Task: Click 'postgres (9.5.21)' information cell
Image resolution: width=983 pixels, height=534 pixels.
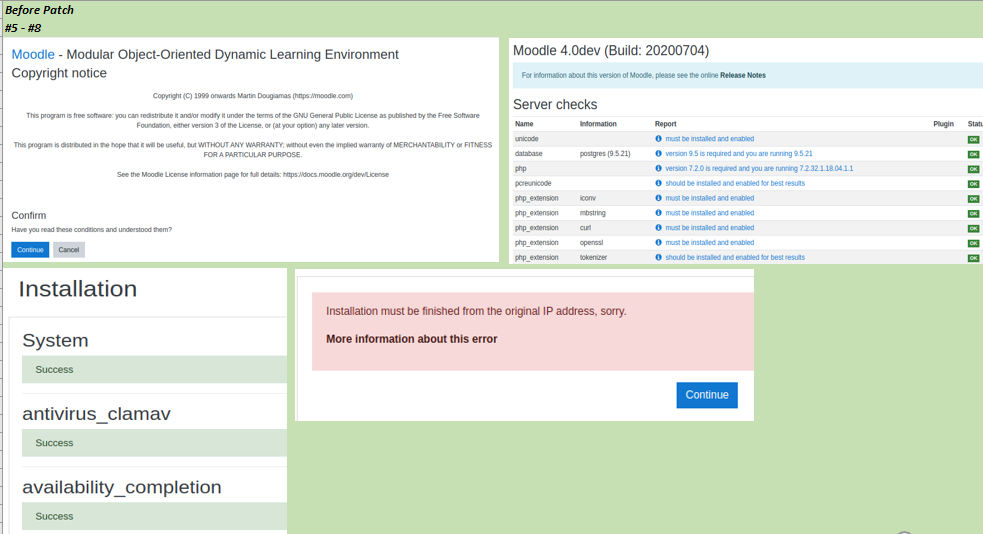Action: pyautogui.click(x=605, y=154)
